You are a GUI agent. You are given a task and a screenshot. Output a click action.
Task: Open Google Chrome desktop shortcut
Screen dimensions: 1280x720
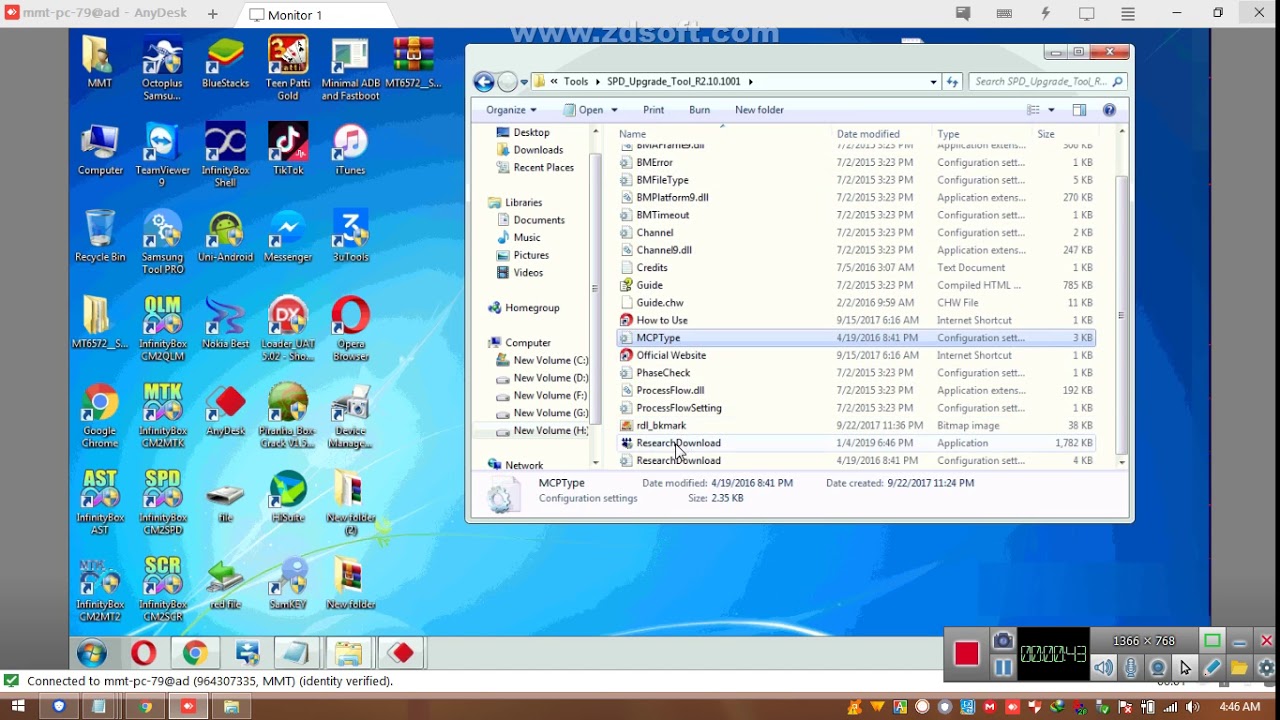tap(100, 416)
